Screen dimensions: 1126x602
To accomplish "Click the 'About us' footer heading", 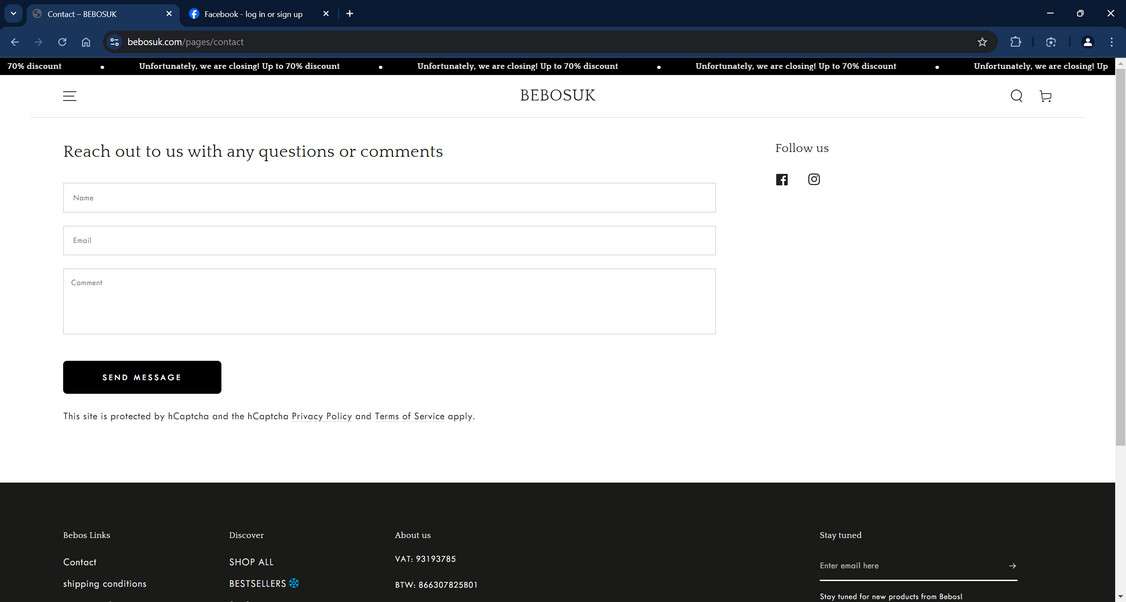I will coord(413,535).
